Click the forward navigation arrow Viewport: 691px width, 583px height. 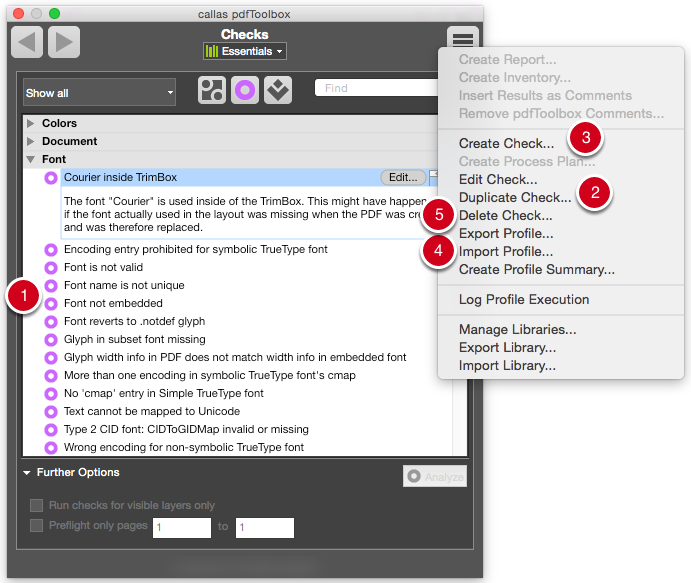(x=64, y=42)
